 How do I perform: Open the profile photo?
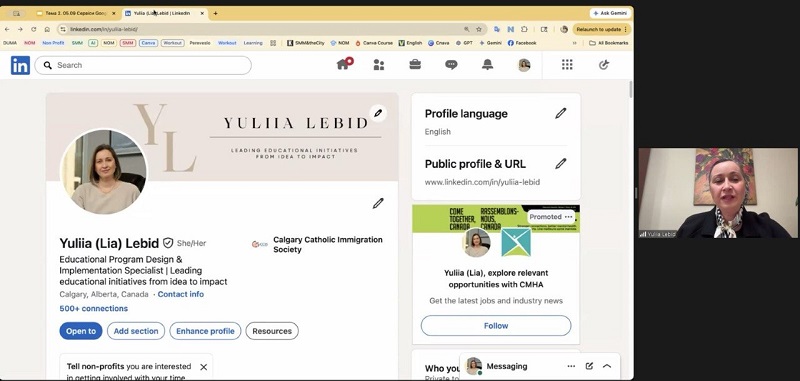tap(104, 171)
